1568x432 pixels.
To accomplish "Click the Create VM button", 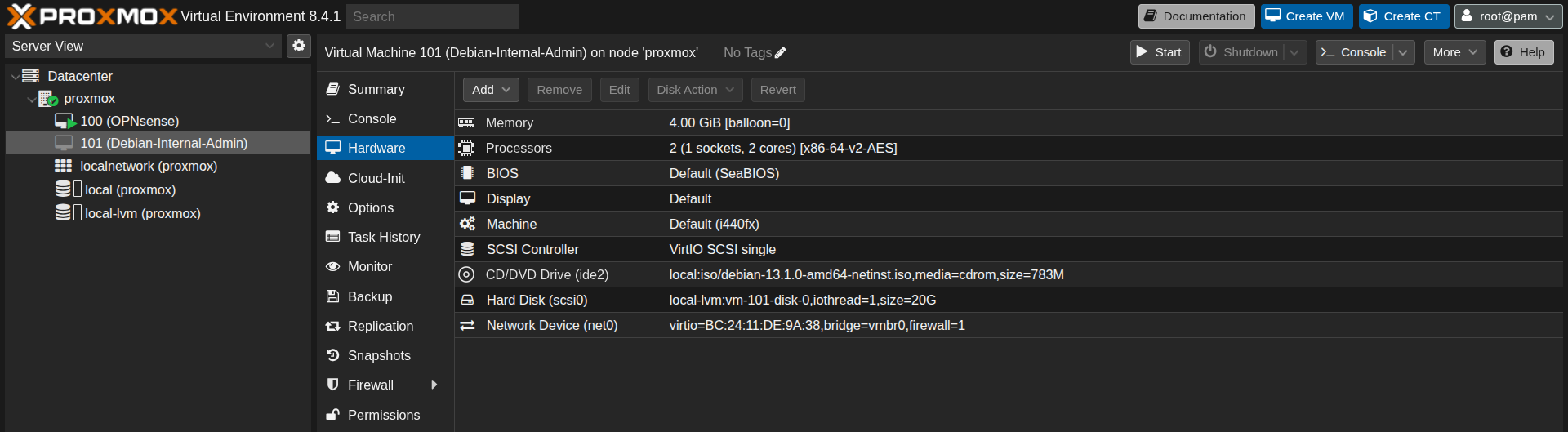I will [1306, 16].
